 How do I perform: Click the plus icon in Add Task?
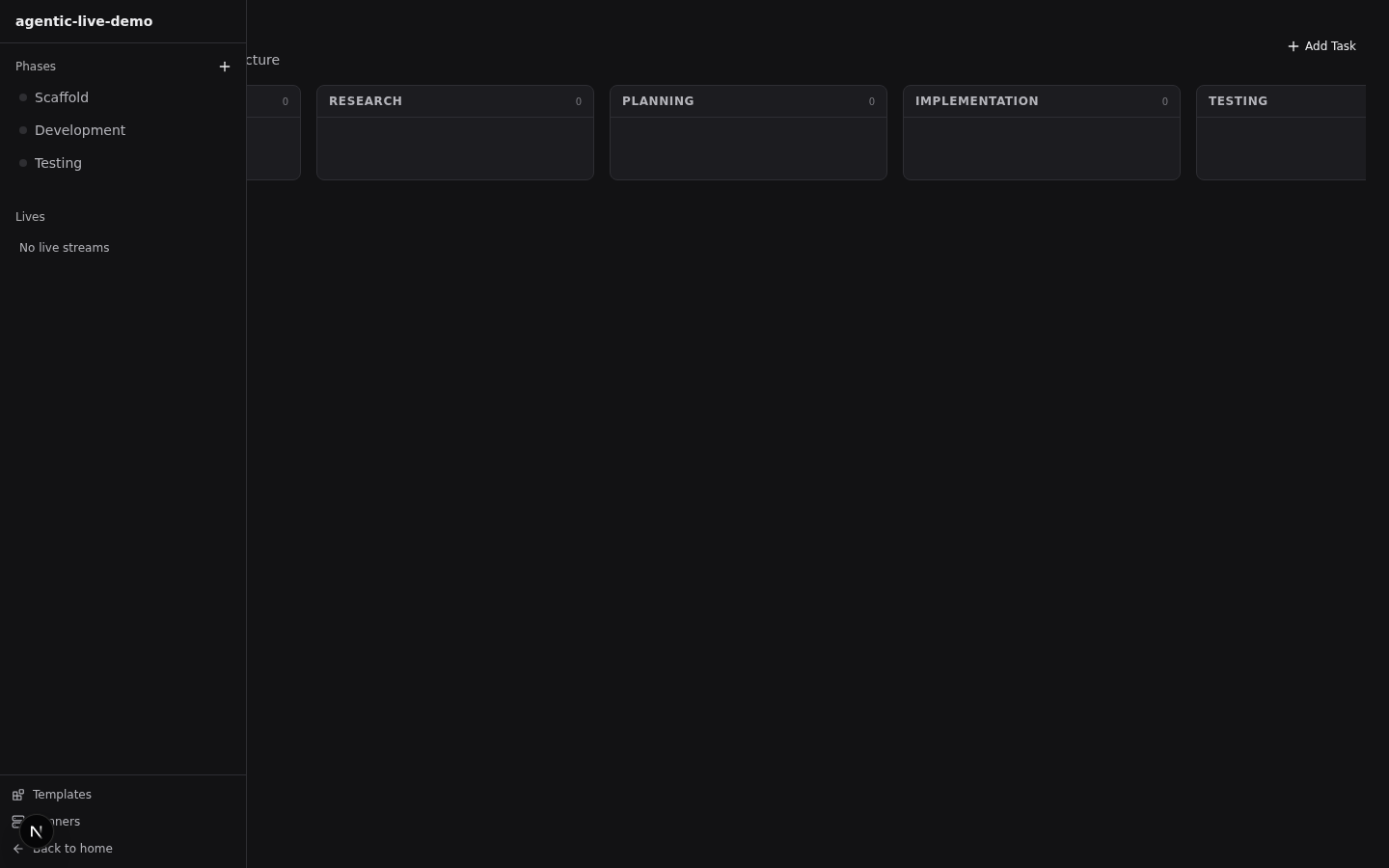coord(1294,46)
